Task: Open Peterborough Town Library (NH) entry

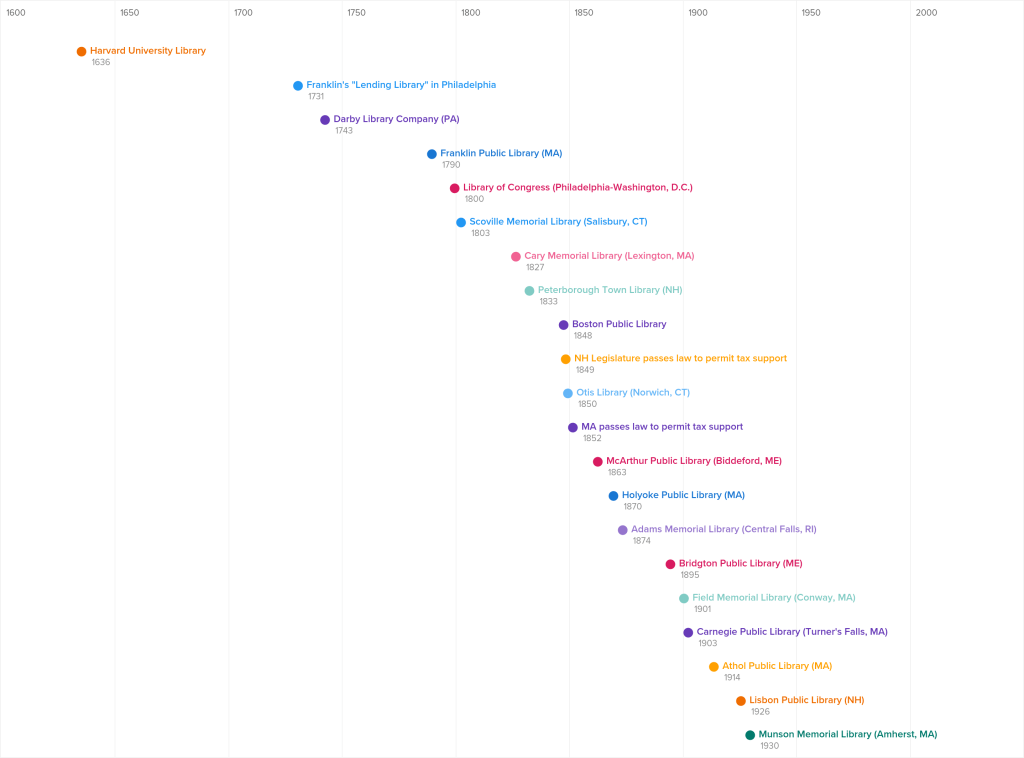Action: click(609, 290)
